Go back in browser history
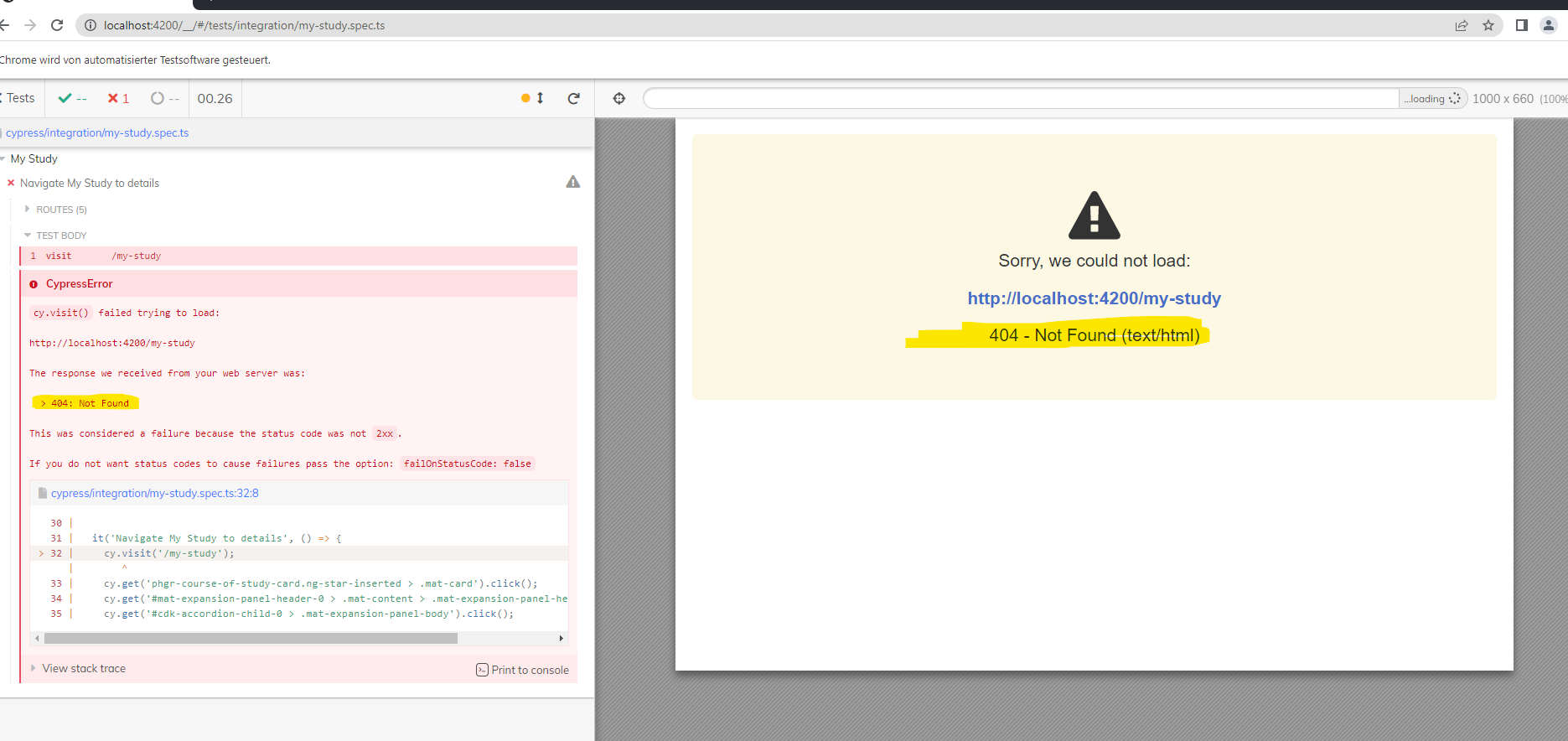Screen dimensions: 1568x741 [x=3, y=25]
